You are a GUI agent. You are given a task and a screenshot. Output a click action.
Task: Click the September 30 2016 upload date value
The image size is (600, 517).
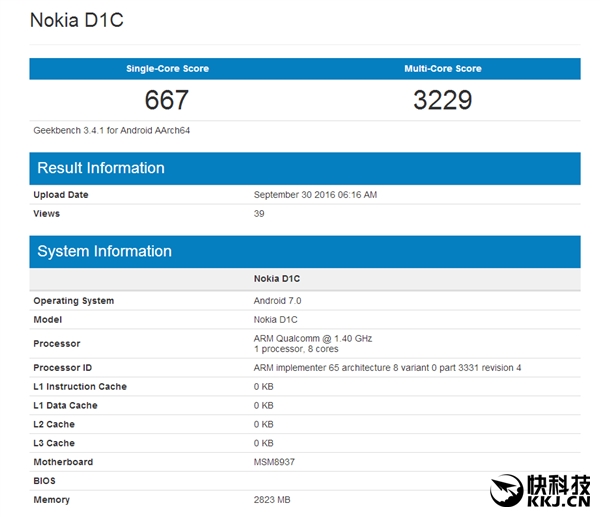315,195
